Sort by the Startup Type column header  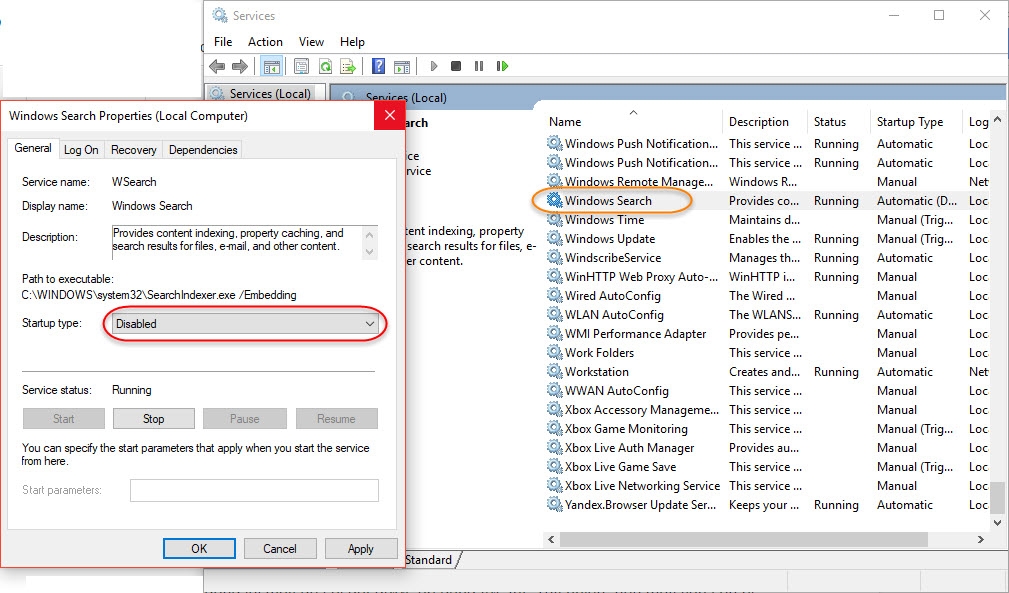pos(910,122)
